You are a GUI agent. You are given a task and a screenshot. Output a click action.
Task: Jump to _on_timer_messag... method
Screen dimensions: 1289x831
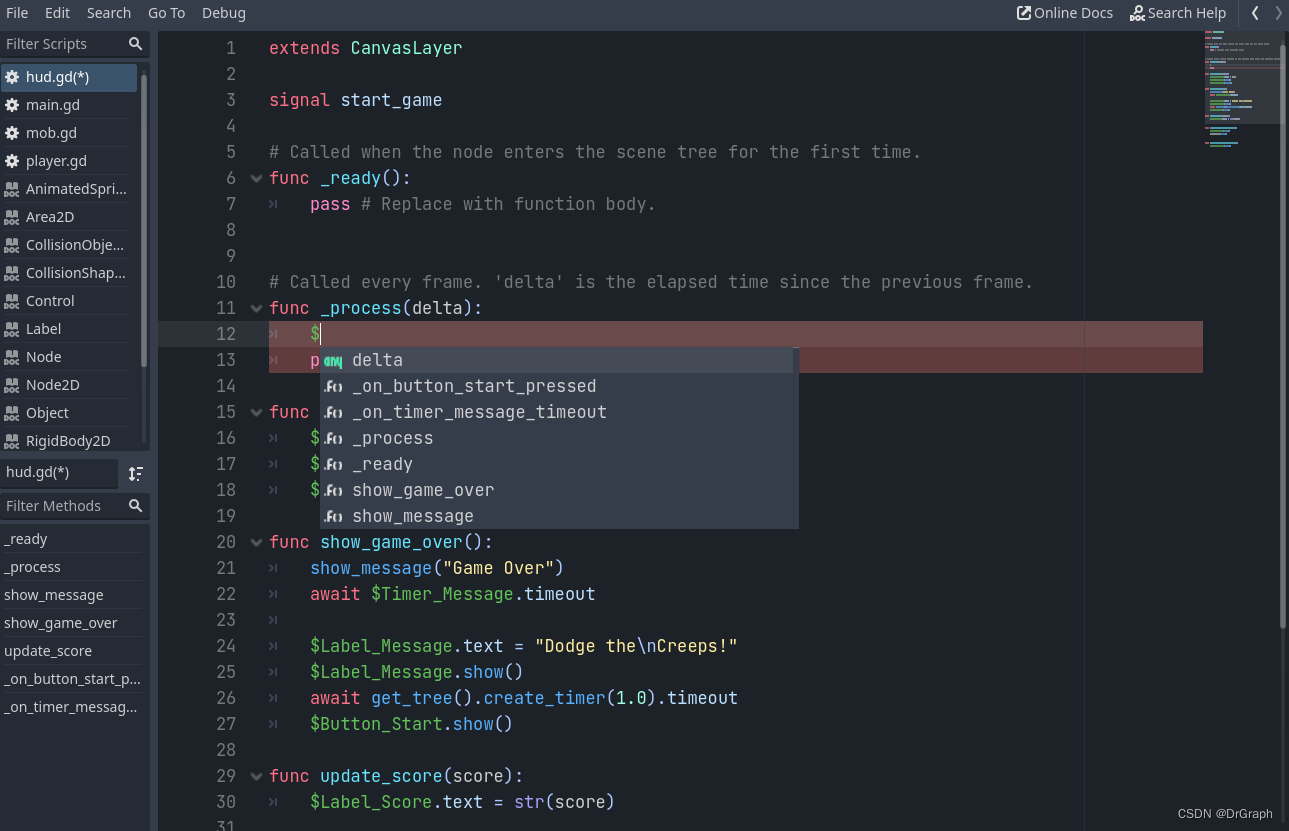pyautogui.click(x=72, y=707)
